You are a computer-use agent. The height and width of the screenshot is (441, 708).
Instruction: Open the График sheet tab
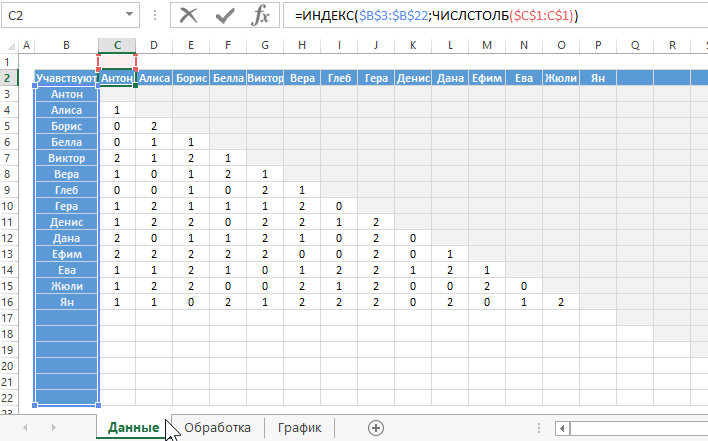click(x=299, y=427)
